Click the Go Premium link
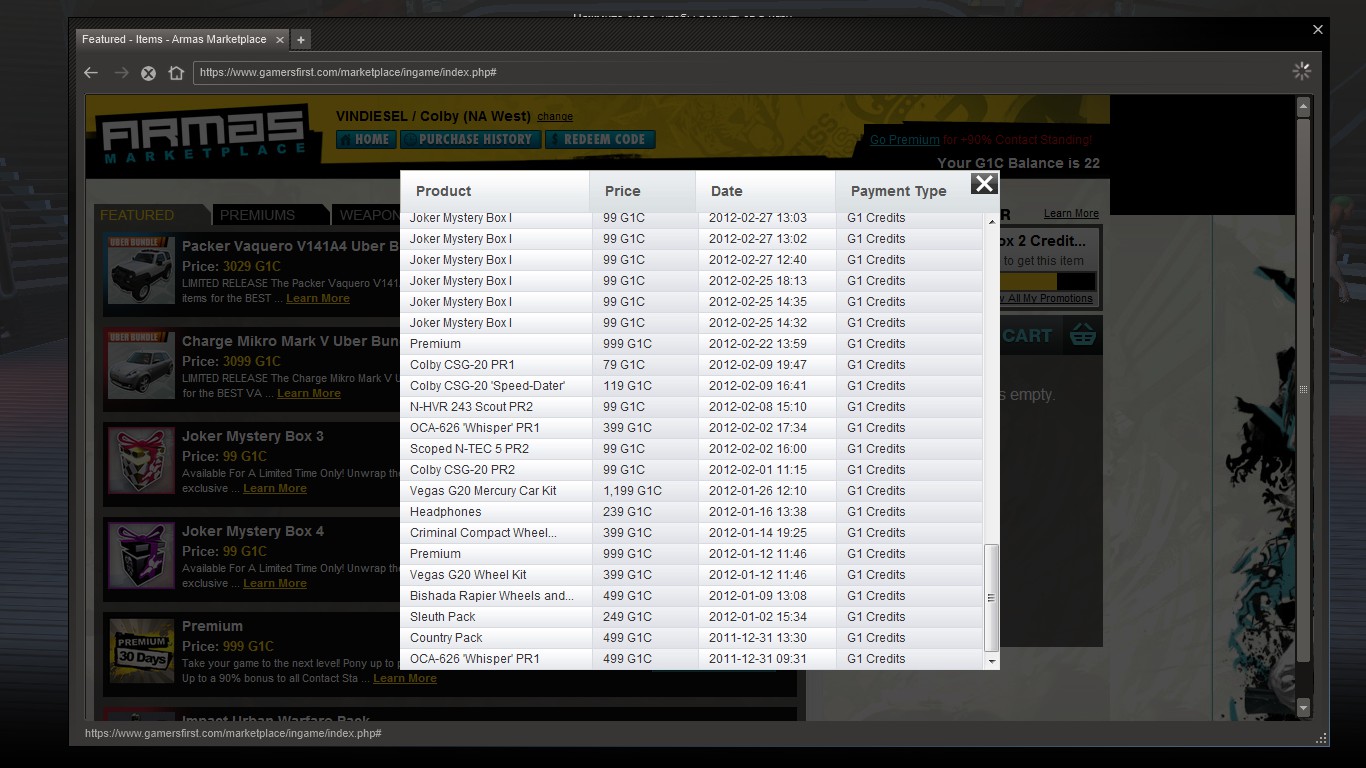Image resolution: width=1366 pixels, height=768 pixels. [904, 140]
